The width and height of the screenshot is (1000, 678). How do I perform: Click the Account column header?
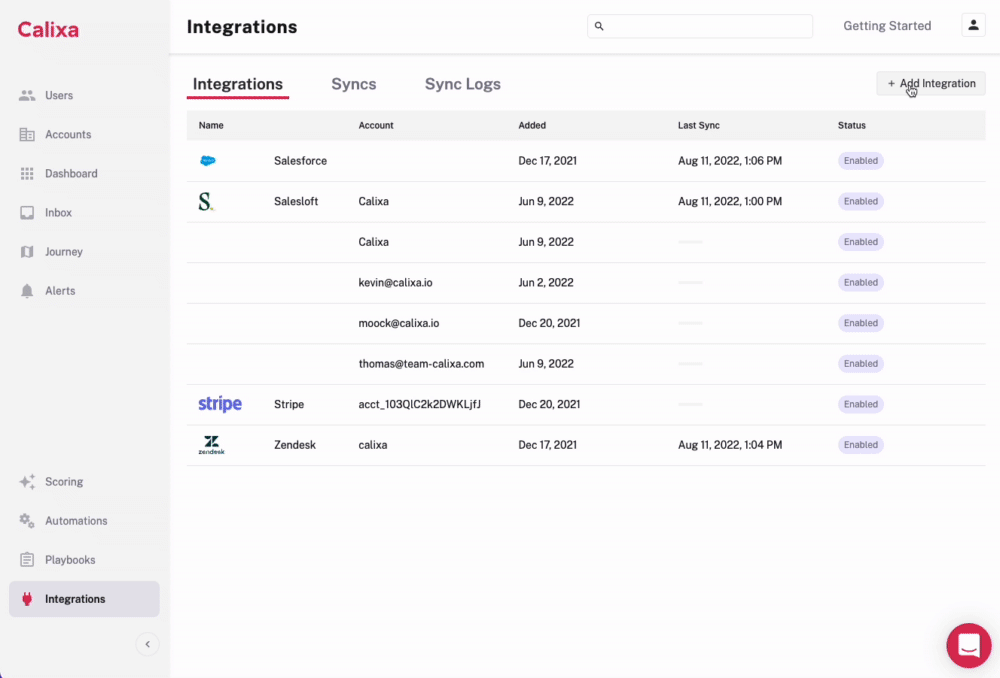click(376, 126)
